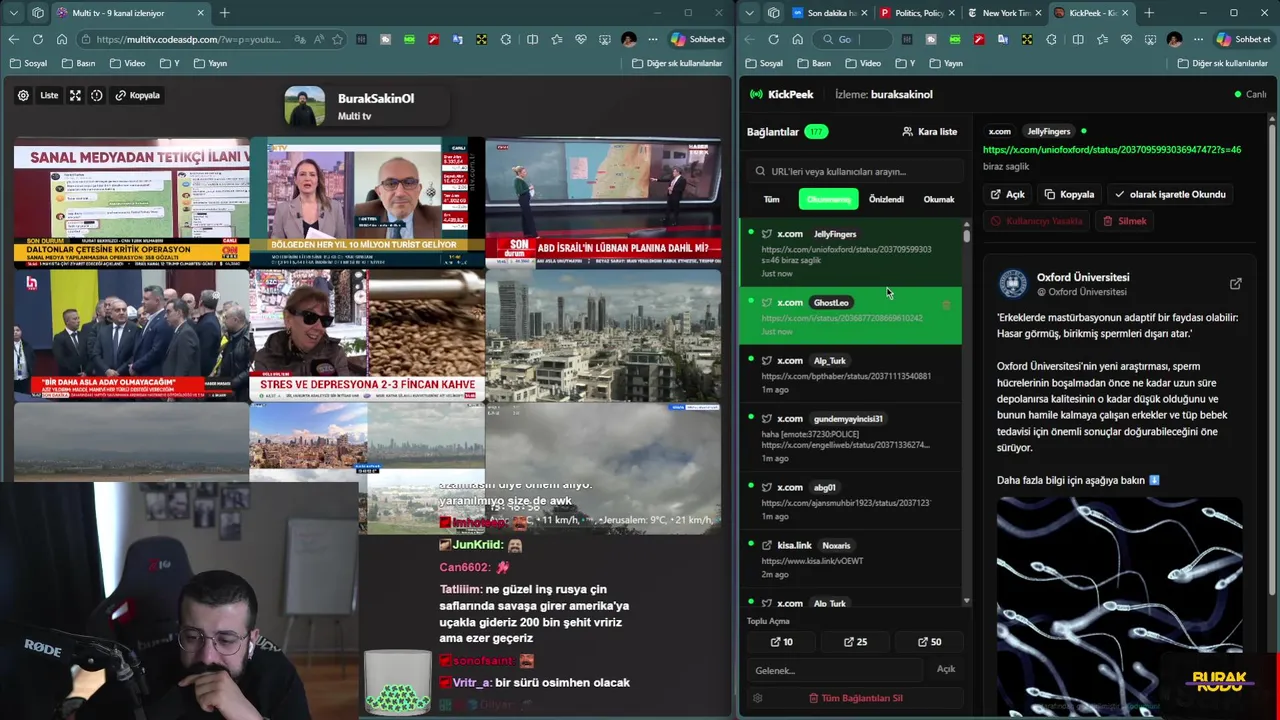Select the ABD İSRAİL'İN LÜBNAN PLANINA channel
1280x720 pixels.
[603, 203]
